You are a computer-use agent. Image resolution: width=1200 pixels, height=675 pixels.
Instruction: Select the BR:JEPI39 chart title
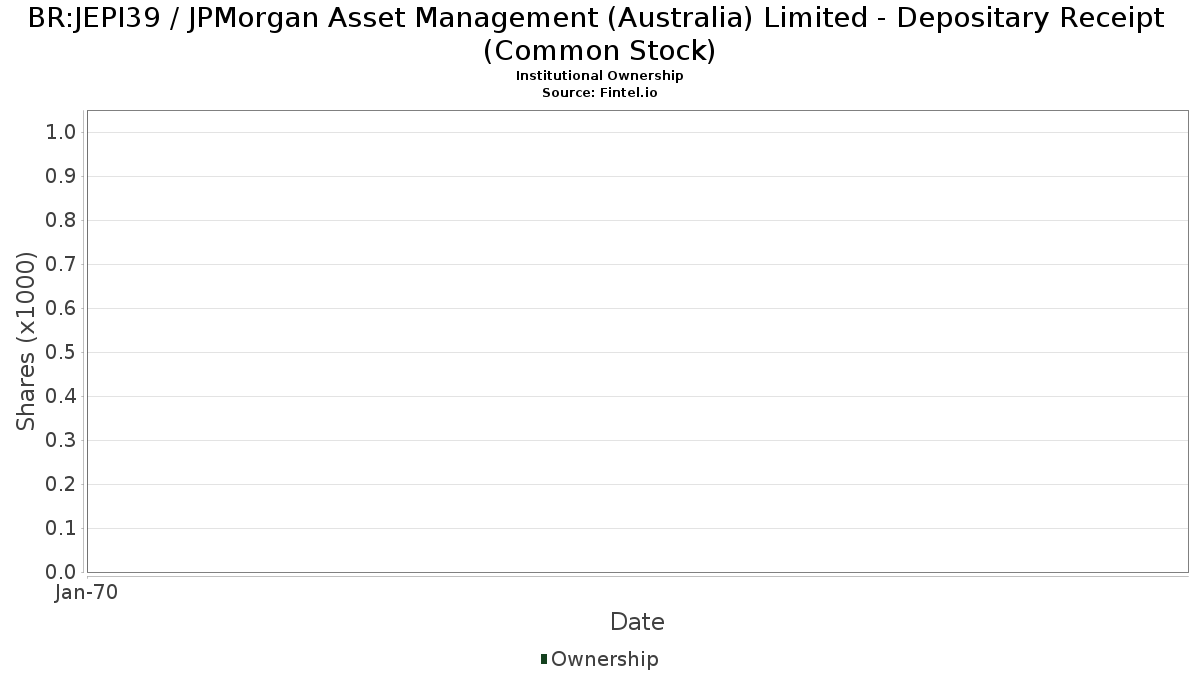click(599, 33)
